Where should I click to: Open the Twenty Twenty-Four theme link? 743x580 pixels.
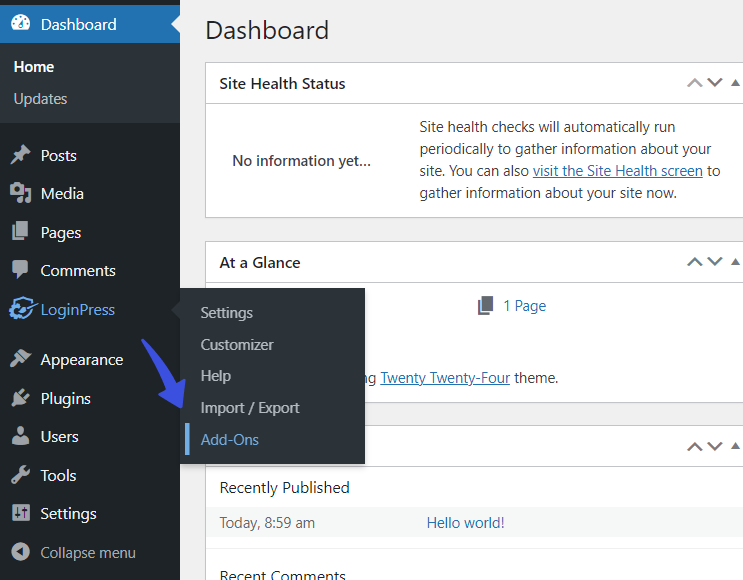(x=445, y=378)
